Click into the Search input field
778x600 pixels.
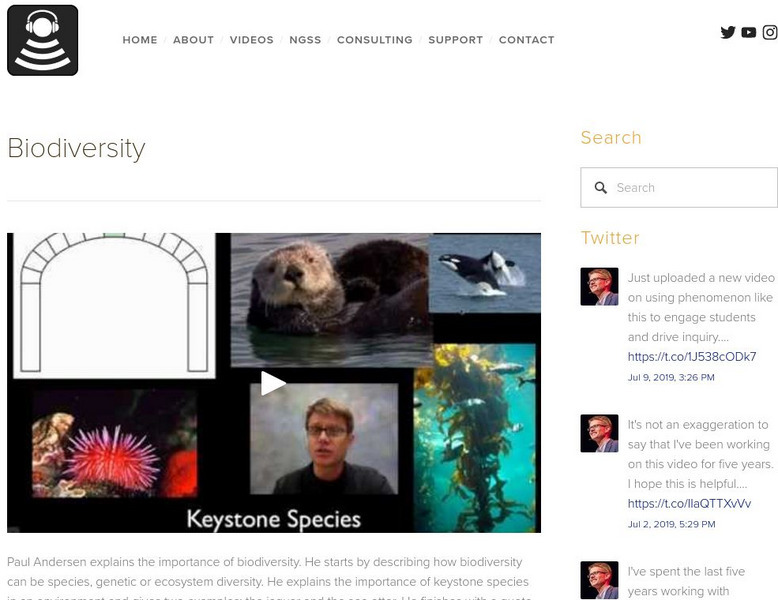679,188
